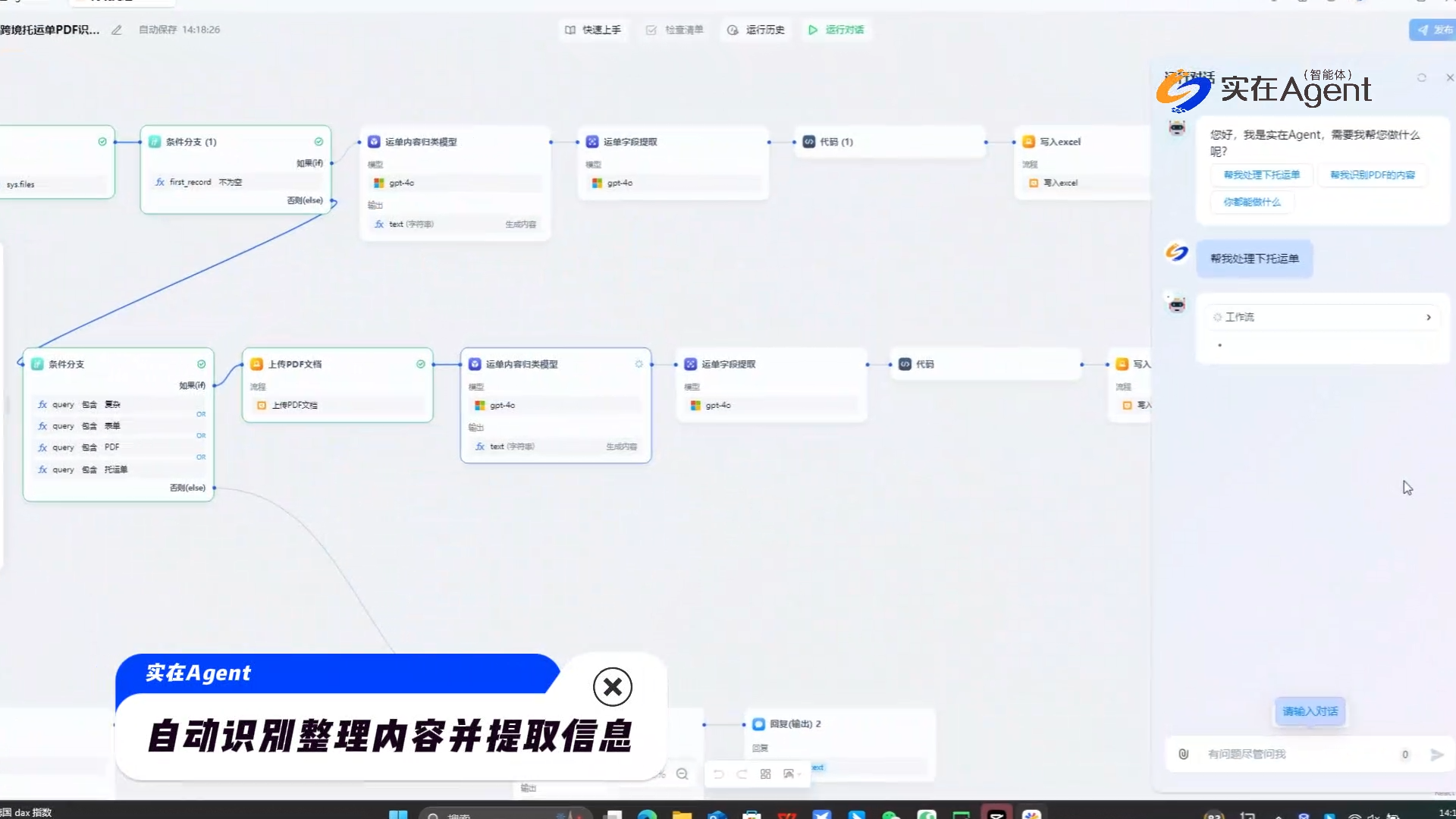This screenshot has width=1456, height=819.
Task: Click green check on 条件分支 (1) node
Action: point(318,142)
